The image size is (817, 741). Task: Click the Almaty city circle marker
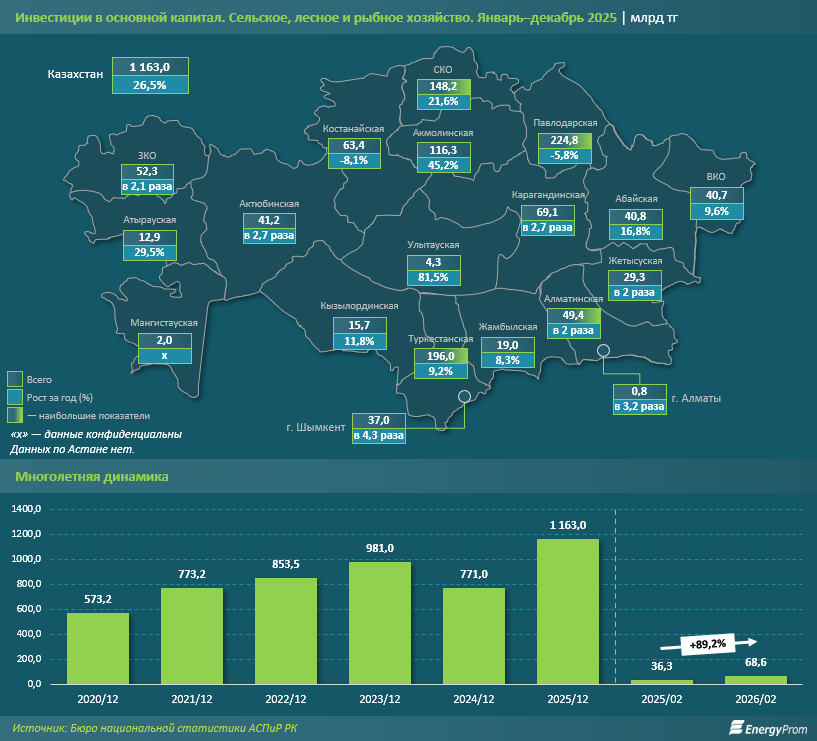(x=604, y=351)
